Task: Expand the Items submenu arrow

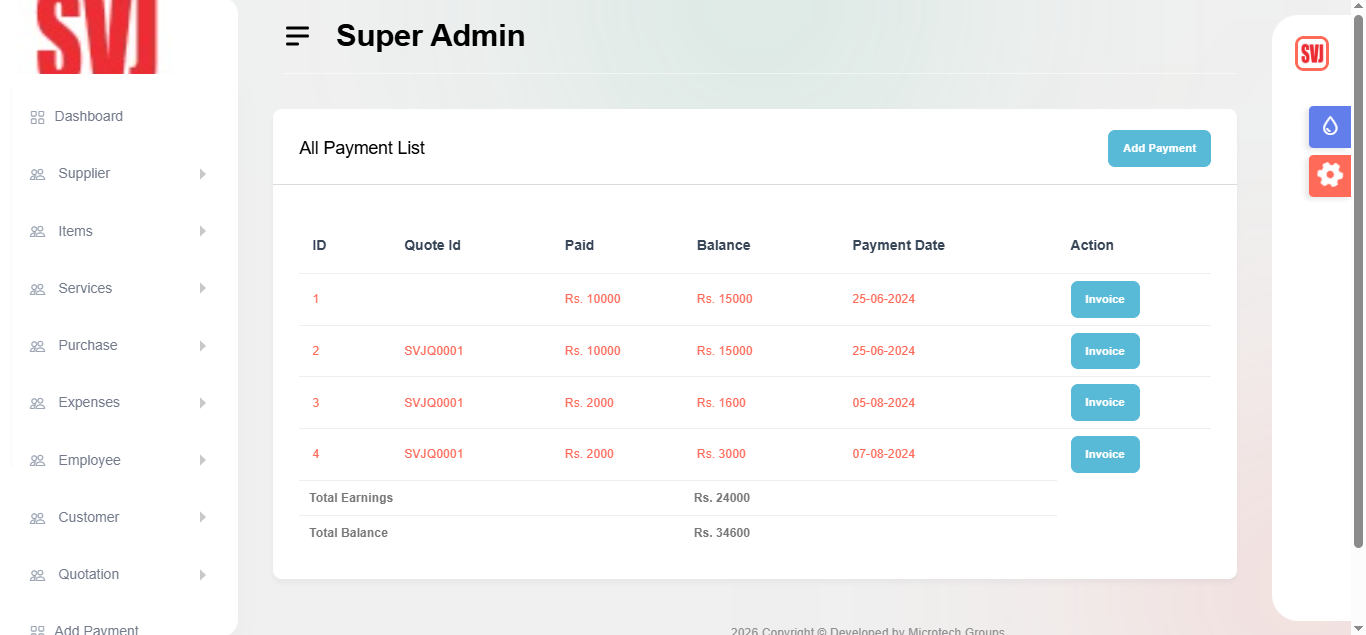Action: click(x=202, y=231)
